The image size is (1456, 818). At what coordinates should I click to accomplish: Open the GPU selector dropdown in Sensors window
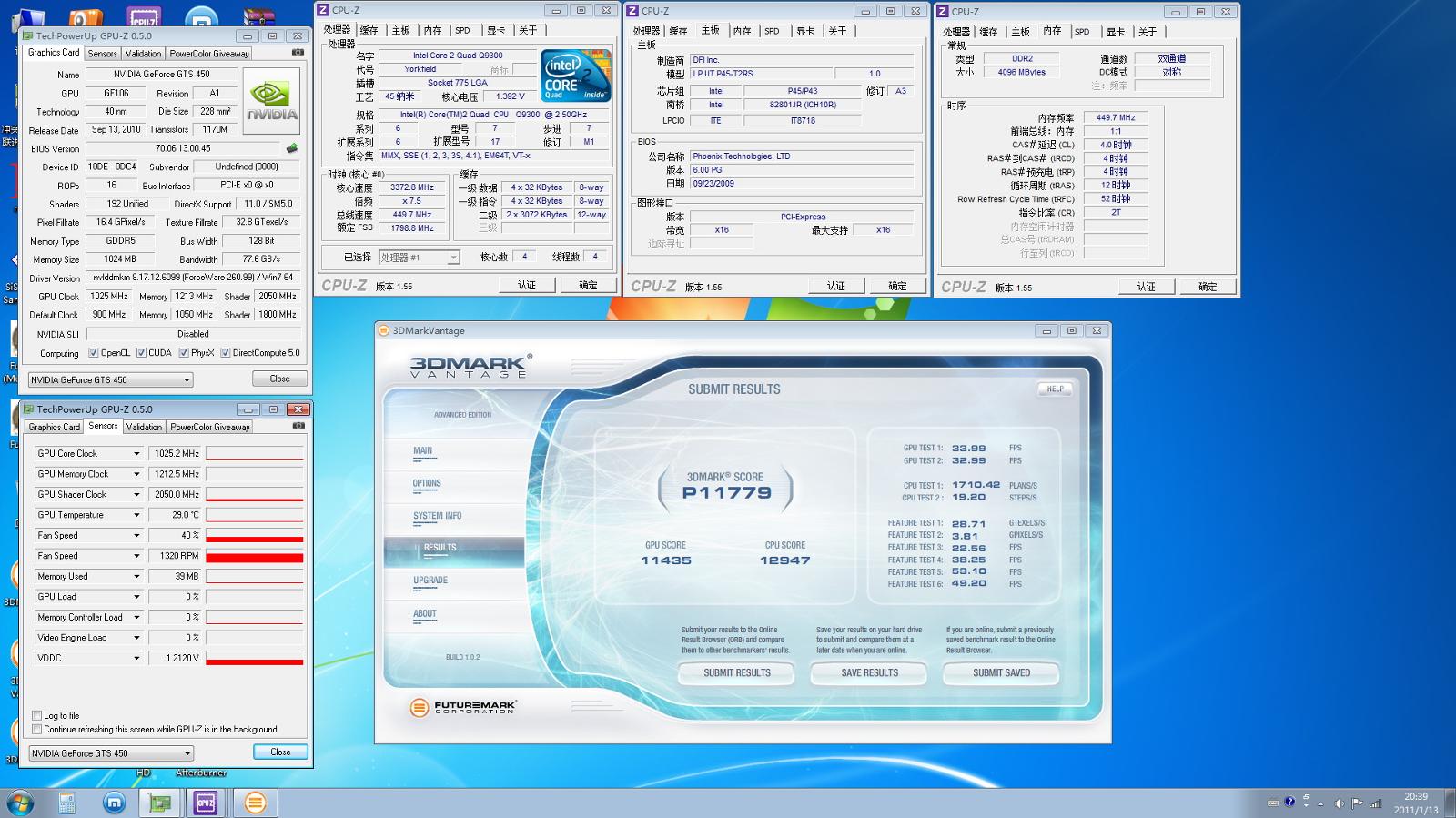tap(110, 753)
